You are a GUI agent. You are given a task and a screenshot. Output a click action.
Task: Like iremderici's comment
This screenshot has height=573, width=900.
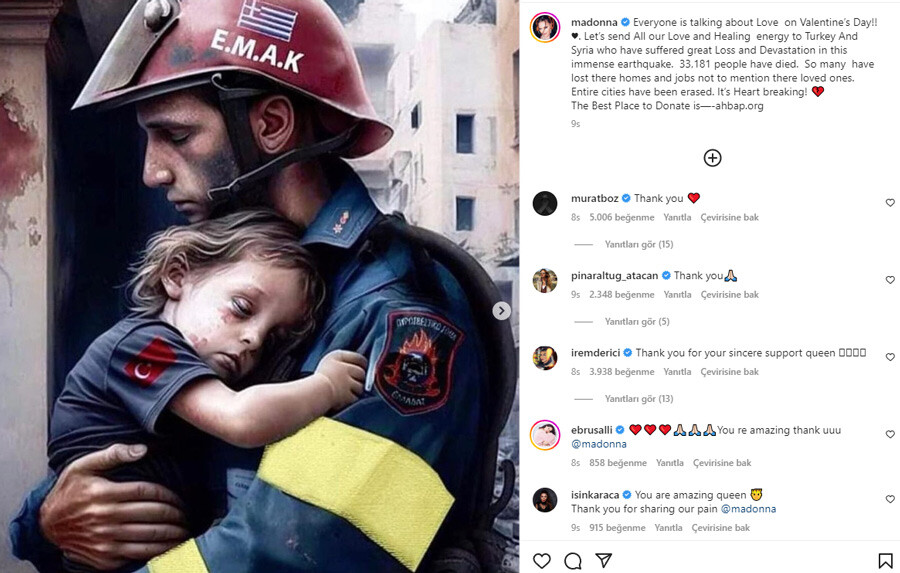[890, 357]
